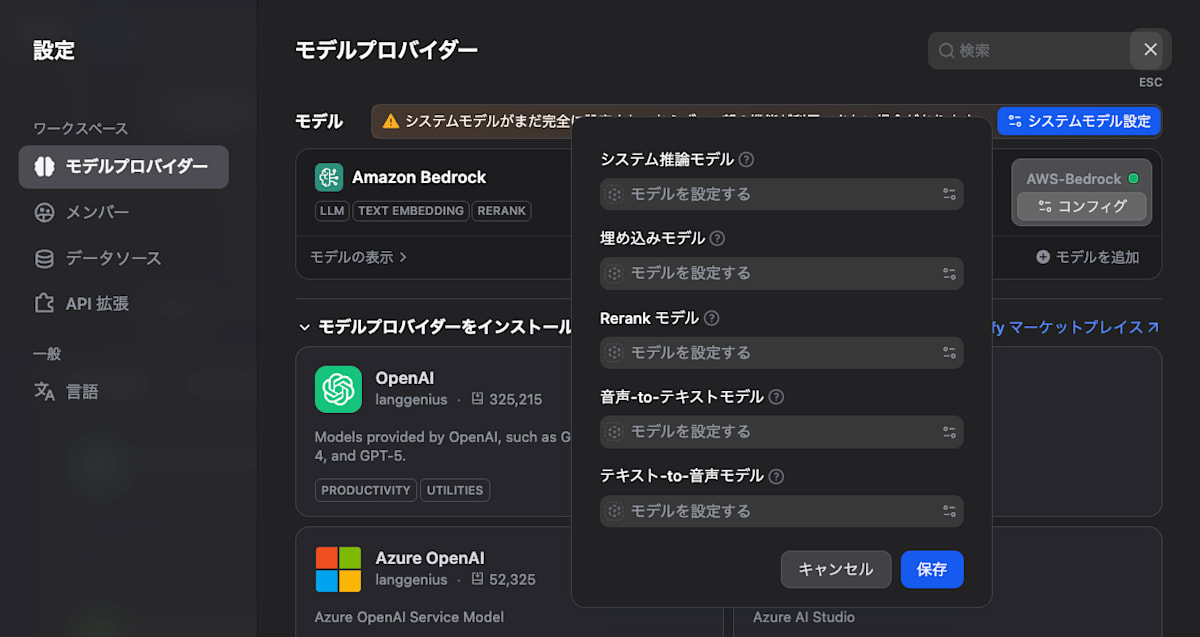Click the help icon beside システム推論モデル
The image size is (1200, 637).
[746, 159]
